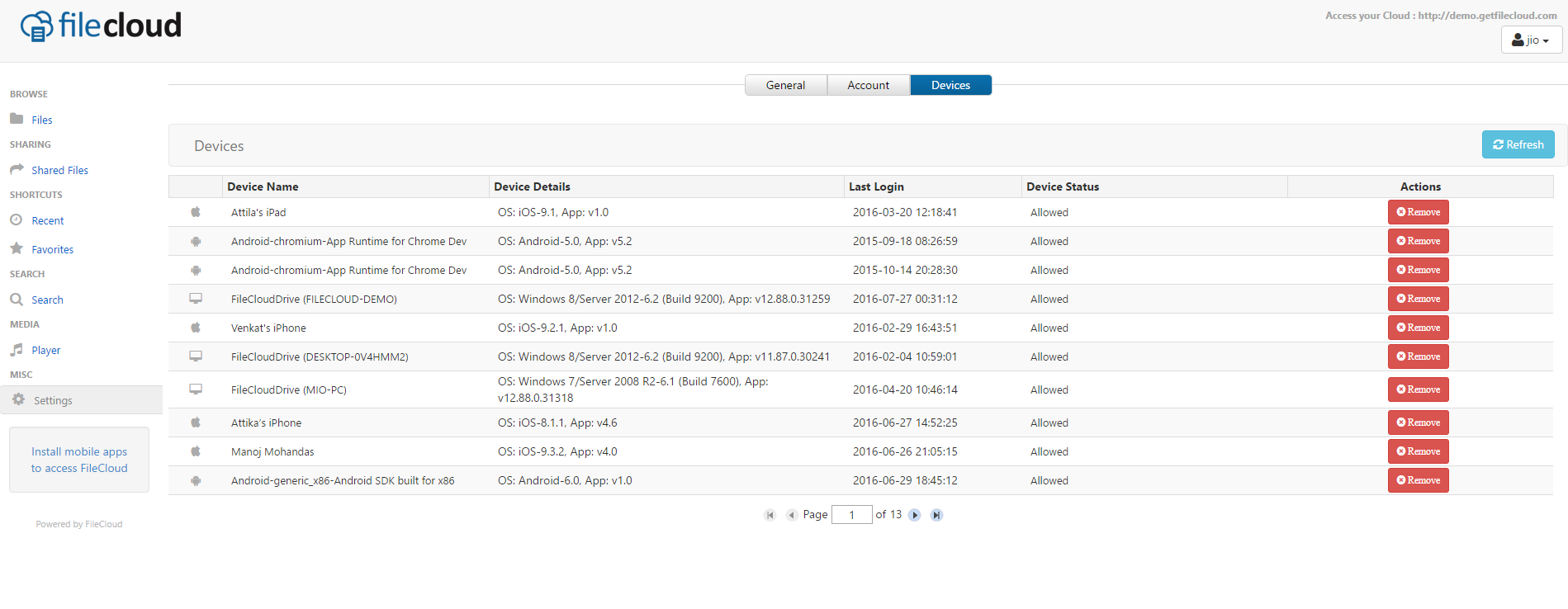This screenshot has height=609, width=1568.
Task: Click the FileCloud logo
Action: pos(101,26)
